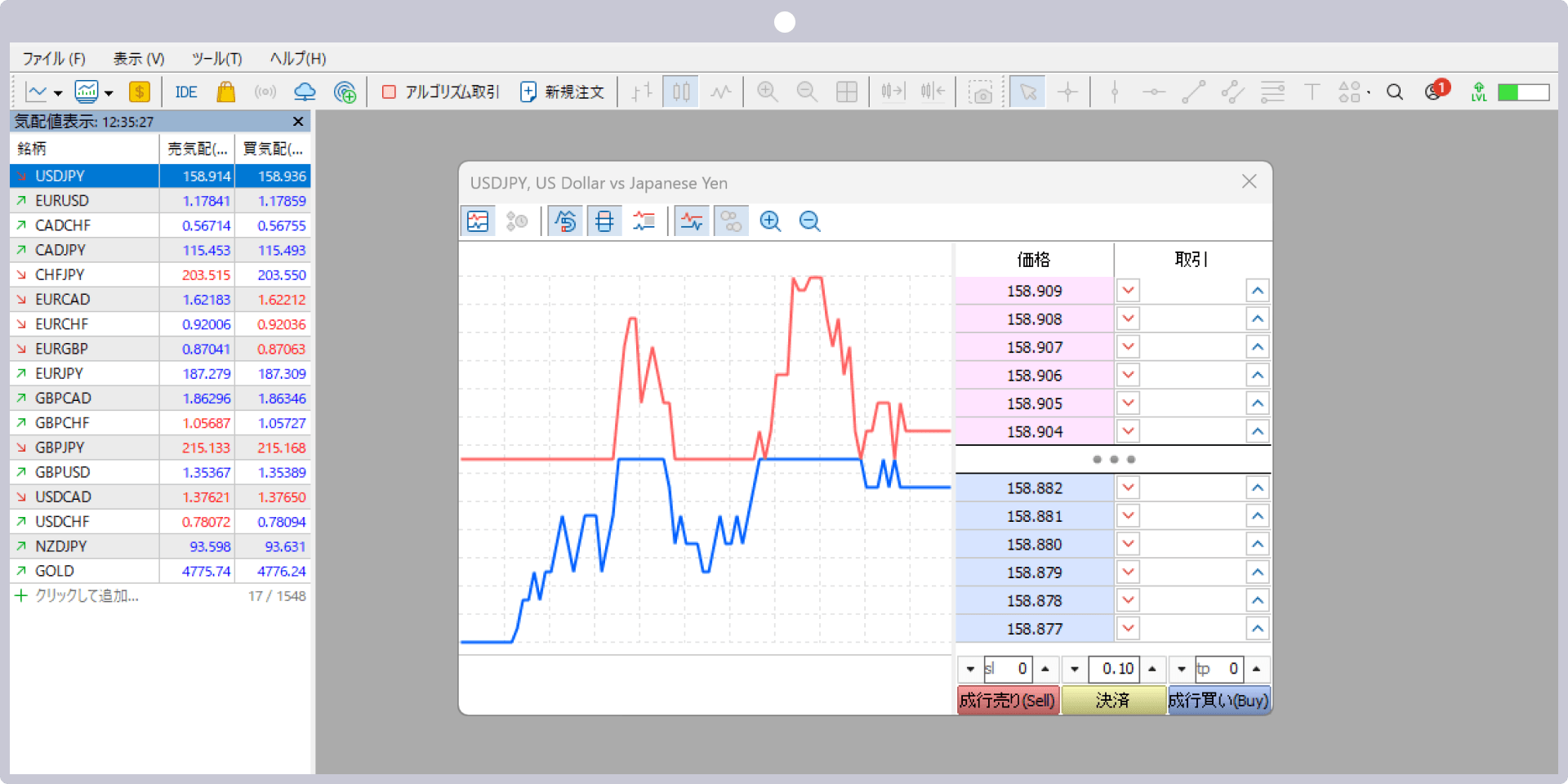
Task: Click the MQL5 cloud icon
Action: pos(305,91)
